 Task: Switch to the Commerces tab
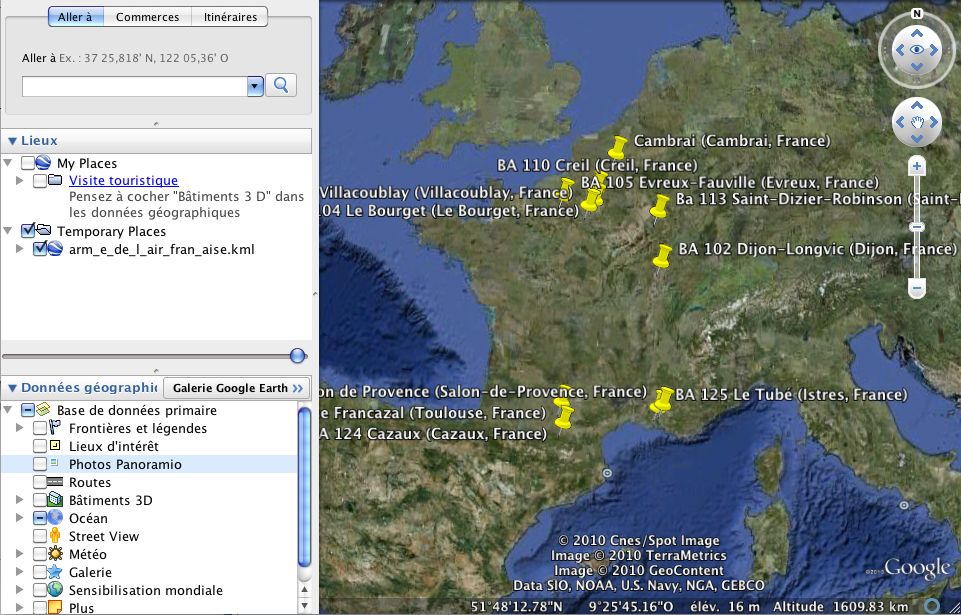147,17
